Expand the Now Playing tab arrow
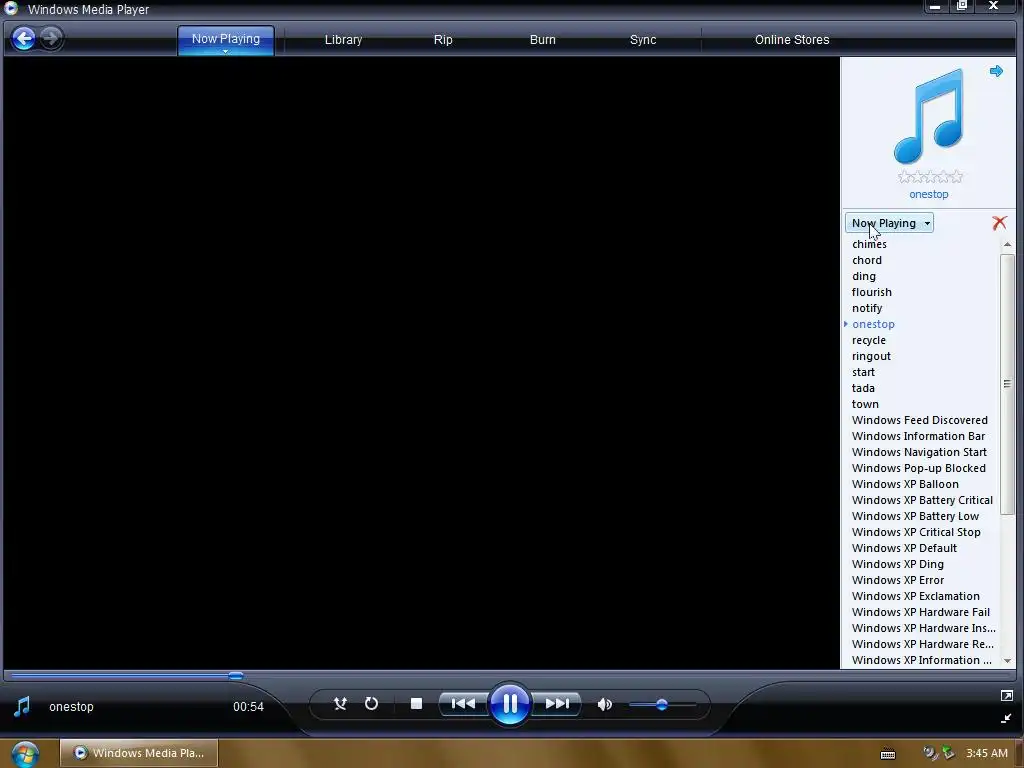 225,51
